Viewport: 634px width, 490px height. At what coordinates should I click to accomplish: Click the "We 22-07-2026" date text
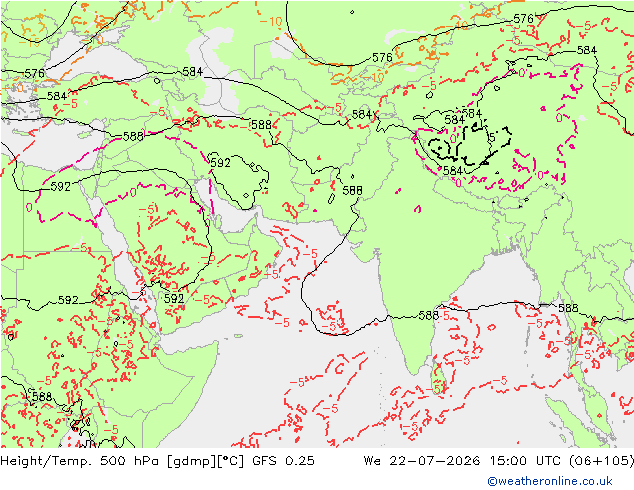coord(422,461)
